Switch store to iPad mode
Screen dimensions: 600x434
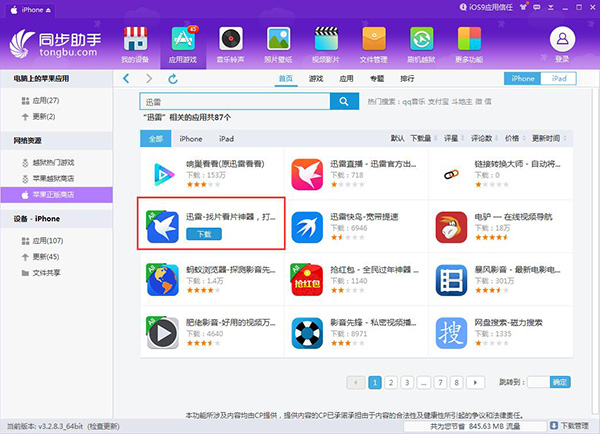point(558,78)
